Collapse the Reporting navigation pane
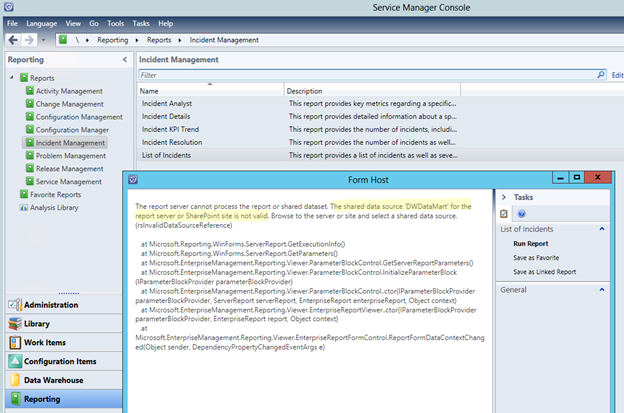Screen dimensions: 624x413 (x=124, y=60)
